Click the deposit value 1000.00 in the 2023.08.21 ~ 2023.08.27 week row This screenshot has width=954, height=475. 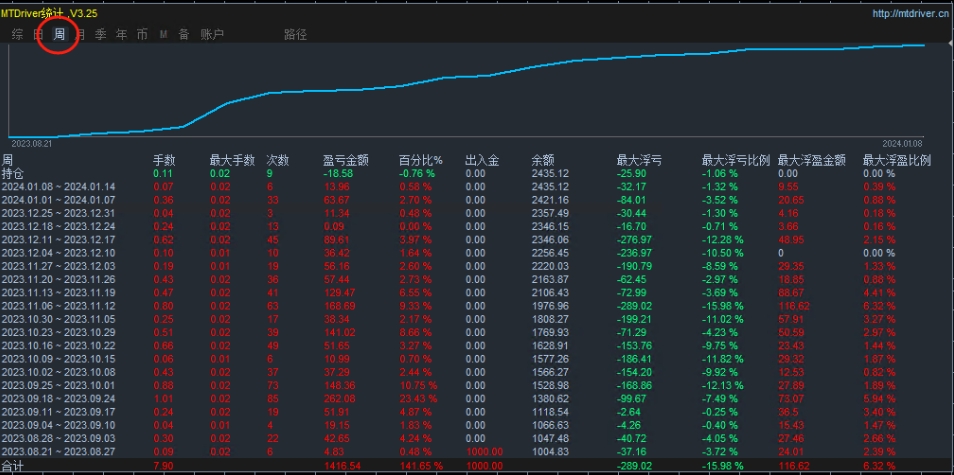coord(484,451)
